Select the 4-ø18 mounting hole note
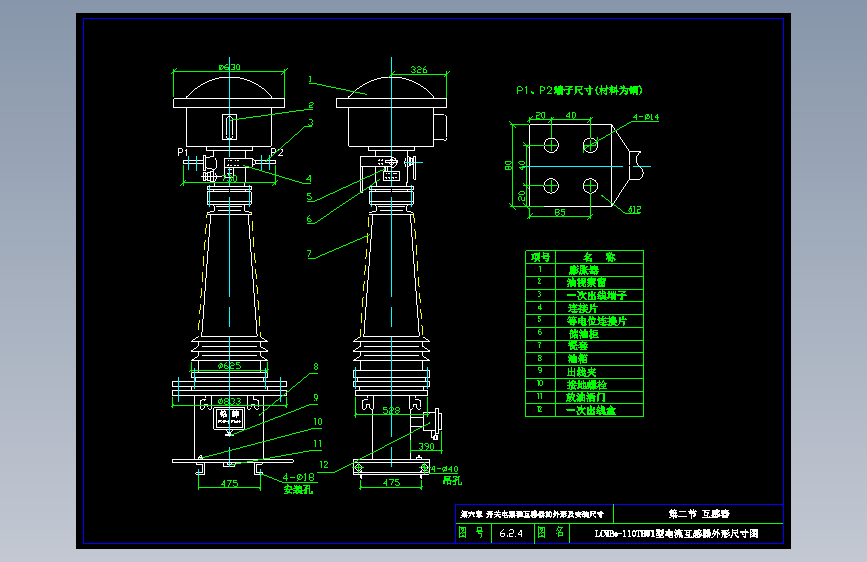The height and width of the screenshot is (562, 867). coord(299,477)
